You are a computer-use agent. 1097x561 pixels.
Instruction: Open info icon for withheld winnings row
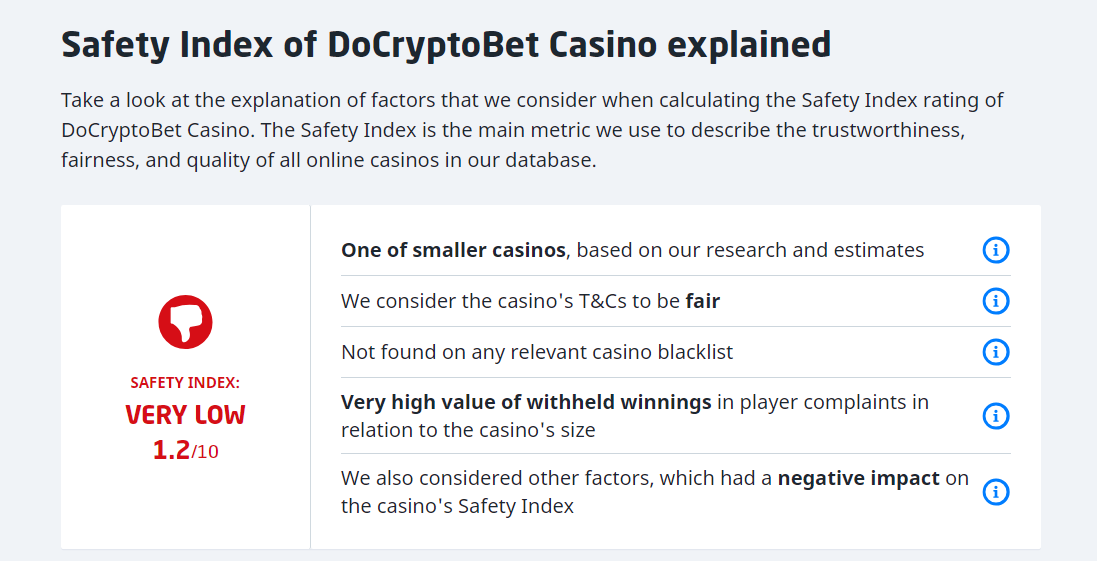click(x=995, y=416)
